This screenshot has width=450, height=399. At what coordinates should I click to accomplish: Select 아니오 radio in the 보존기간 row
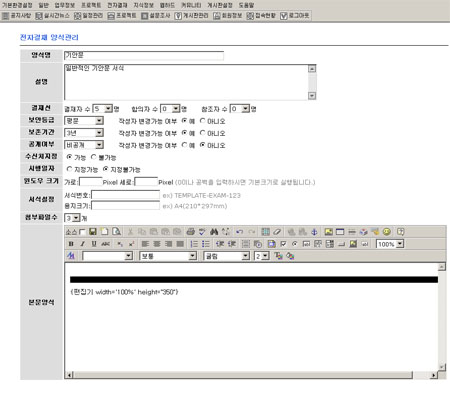pyautogui.click(x=202, y=133)
